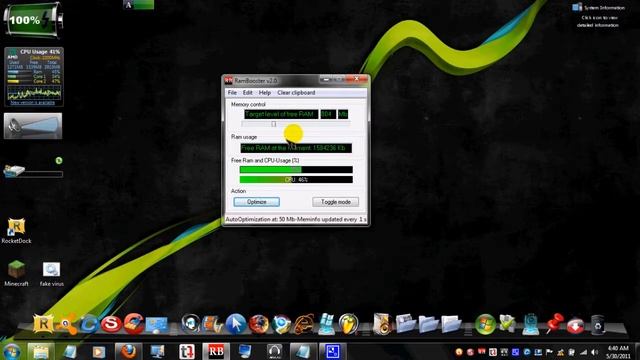Launch Firefox from the dock
This screenshot has height=360, width=640.
pos(258,324)
